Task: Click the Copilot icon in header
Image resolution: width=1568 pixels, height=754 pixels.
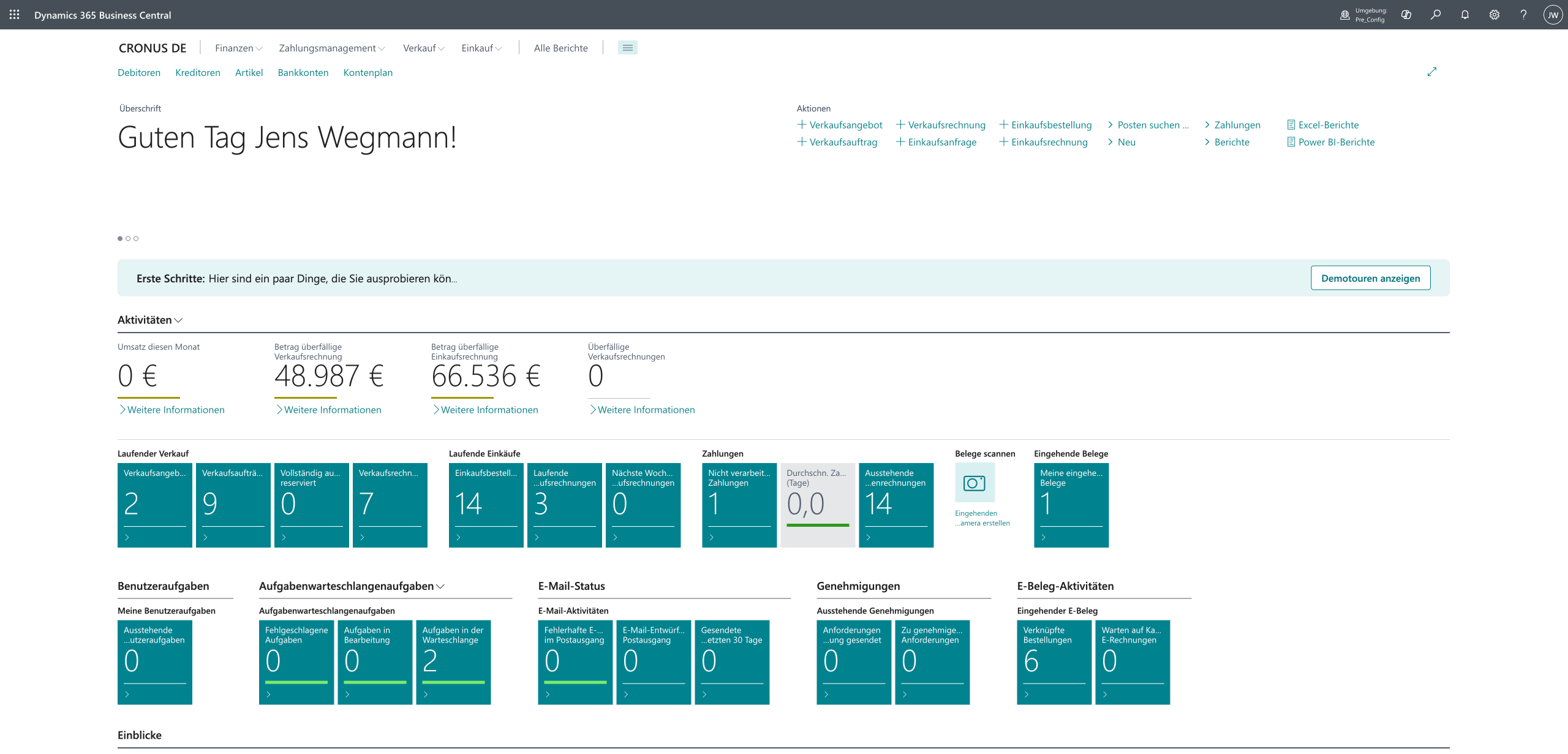Action: point(1406,15)
